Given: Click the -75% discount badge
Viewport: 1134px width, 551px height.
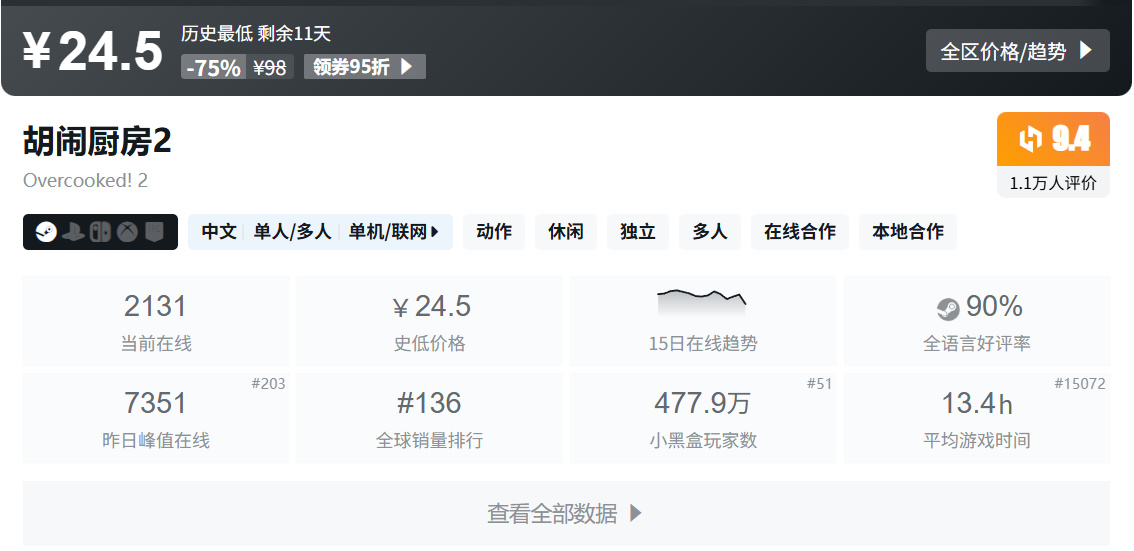Looking at the screenshot, I should pos(213,67).
